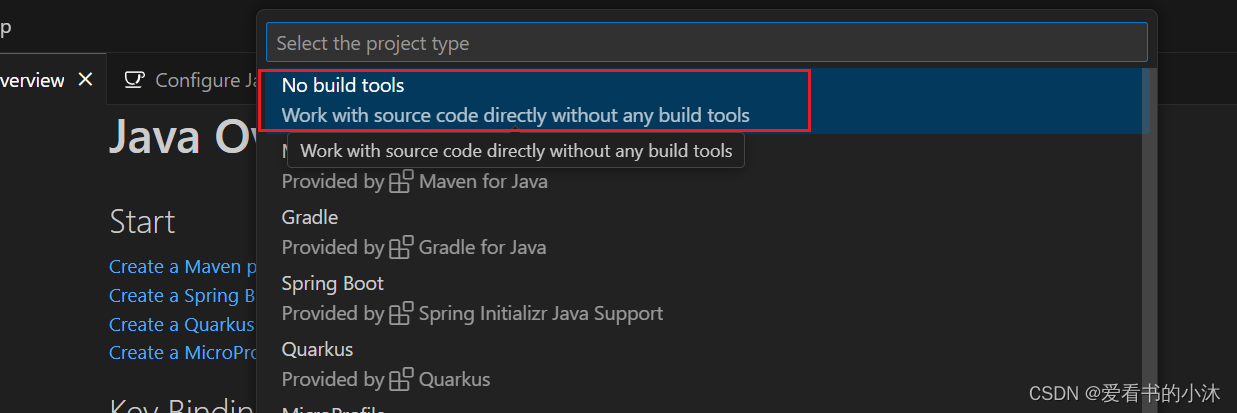Close the overview tab
This screenshot has height=413, width=1237.
85,80
